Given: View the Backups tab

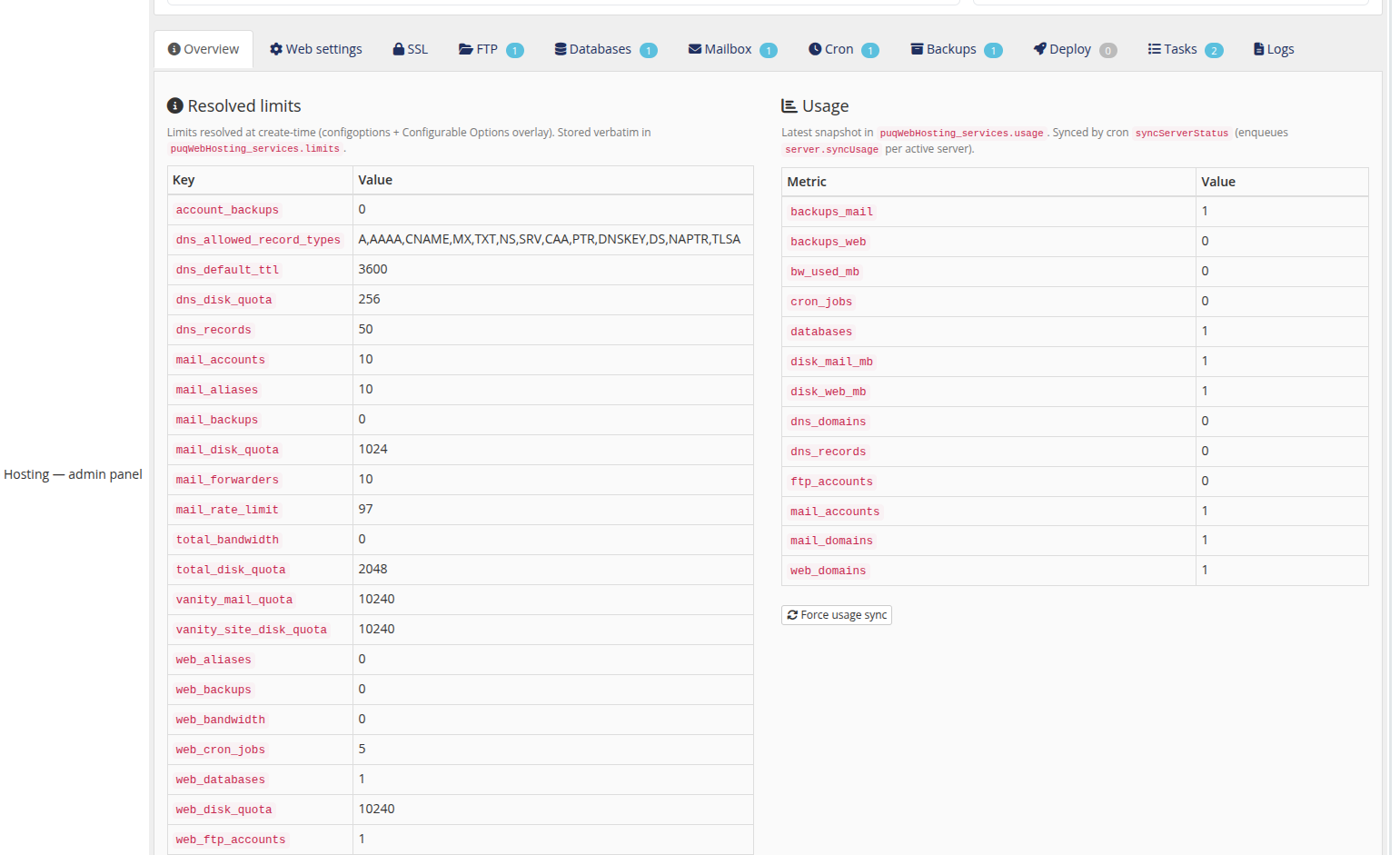Looking at the screenshot, I should pos(956,49).
